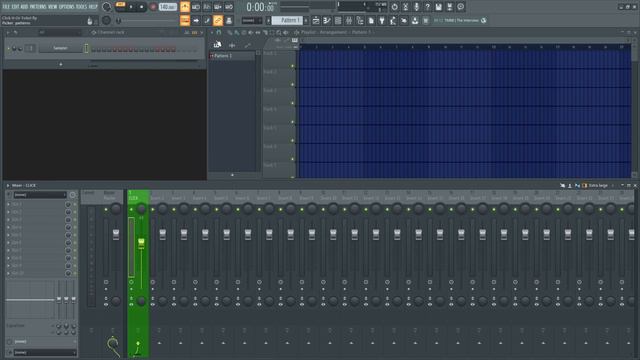Open the VIEW menu
This screenshot has width=640, height=360.
[52, 7]
